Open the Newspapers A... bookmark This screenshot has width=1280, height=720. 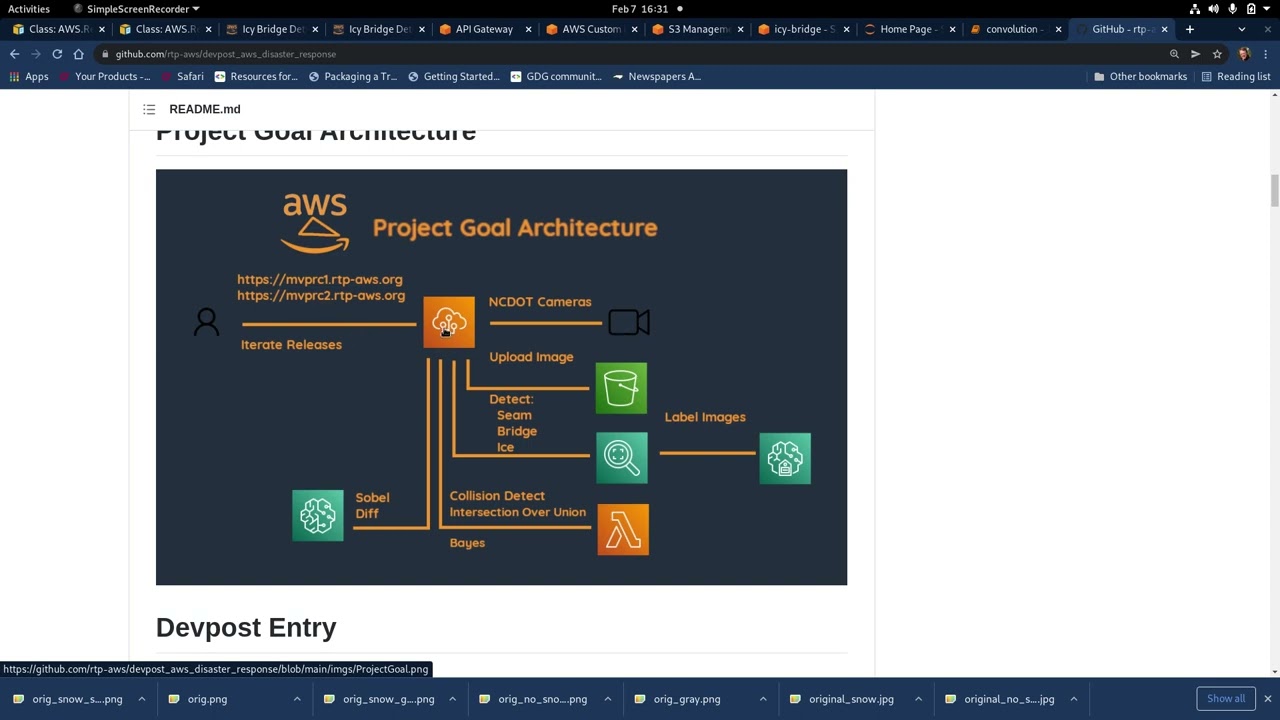(656, 76)
